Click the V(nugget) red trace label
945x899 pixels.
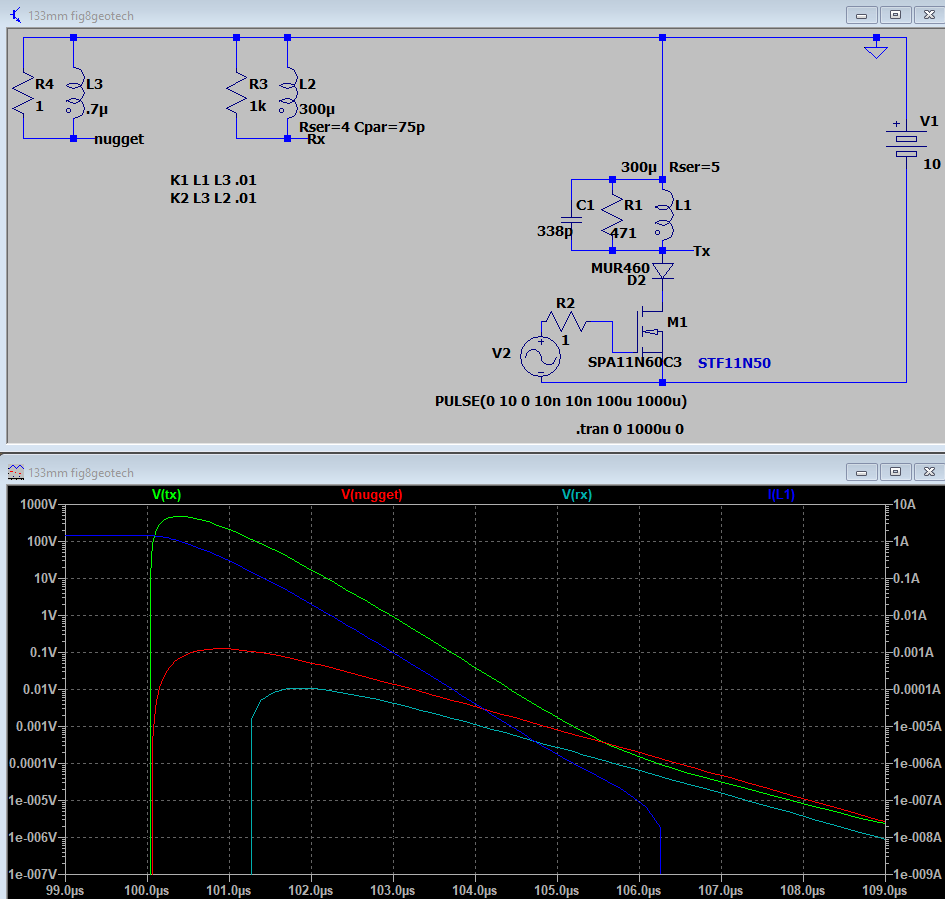pos(372,494)
